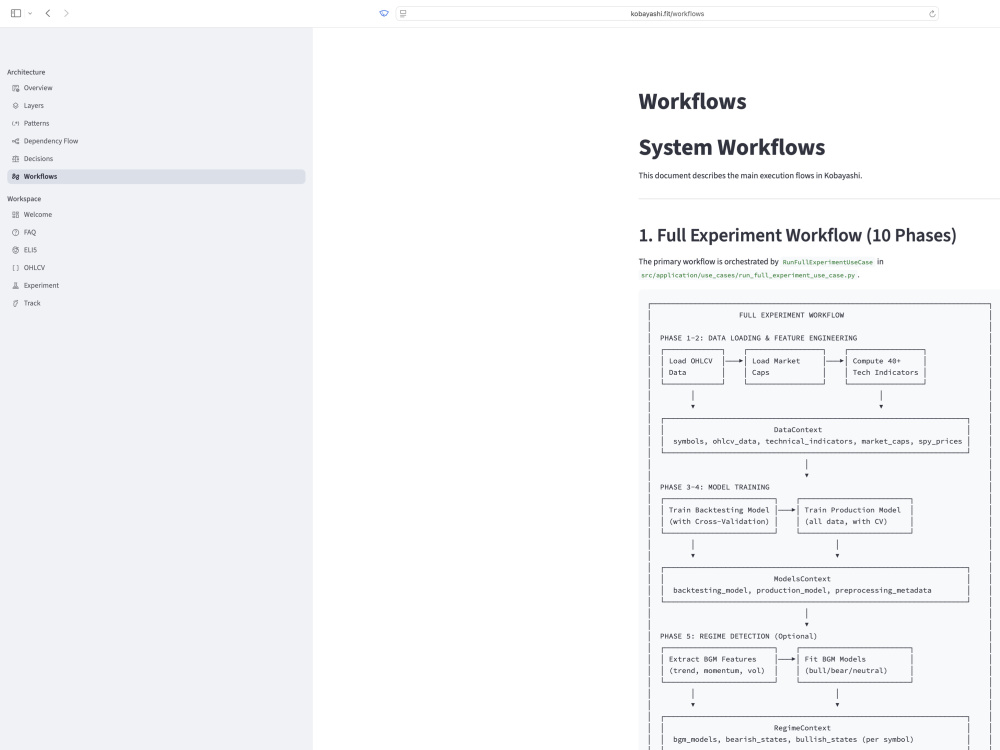The width and height of the screenshot is (1000, 750).
Task: Open the page reader icon in address bar
Action: [x=403, y=13]
